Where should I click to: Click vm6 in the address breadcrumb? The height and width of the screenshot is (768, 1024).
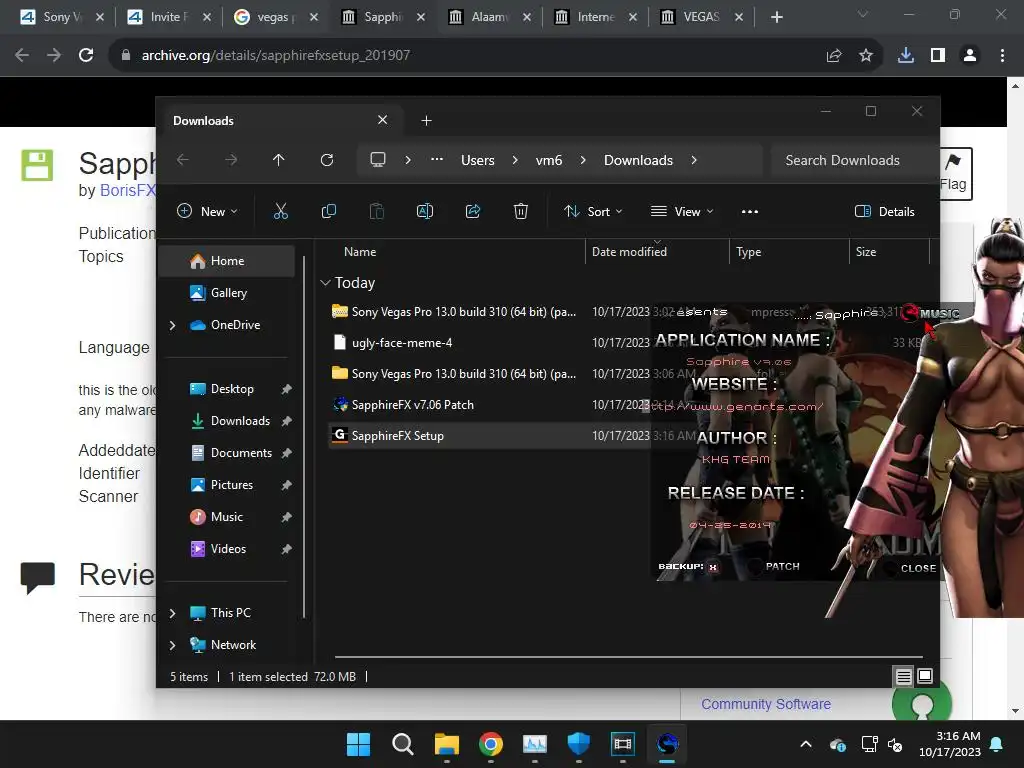point(549,160)
